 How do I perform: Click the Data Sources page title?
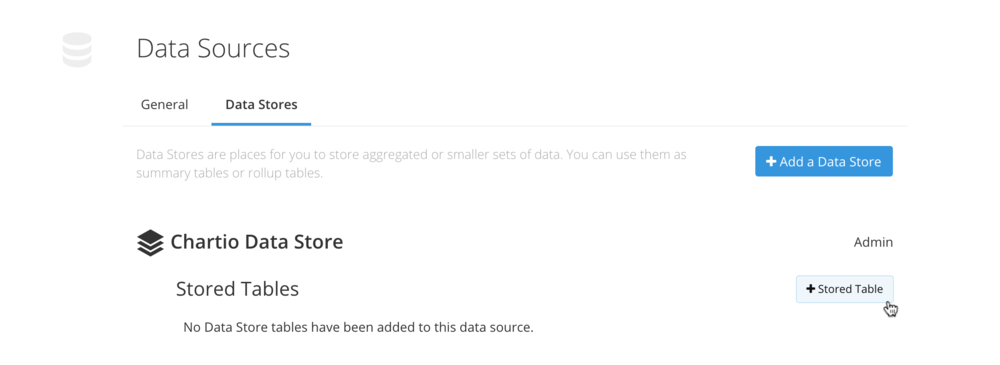(x=213, y=48)
